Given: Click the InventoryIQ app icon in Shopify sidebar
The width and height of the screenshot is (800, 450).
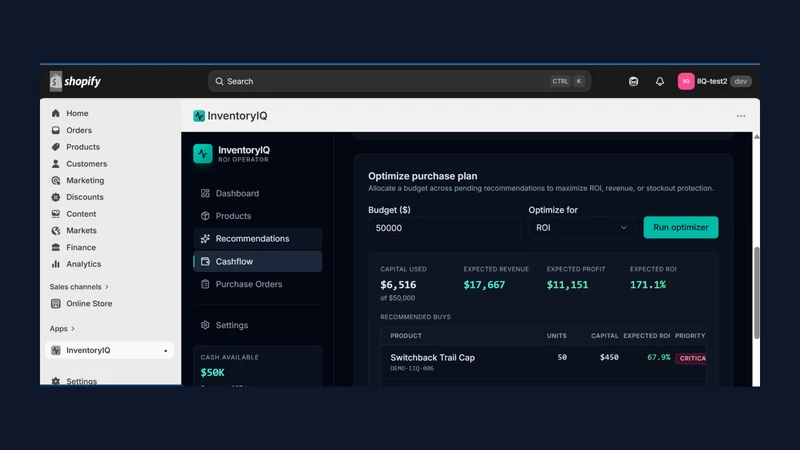Looking at the screenshot, I should click(x=56, y=351).
